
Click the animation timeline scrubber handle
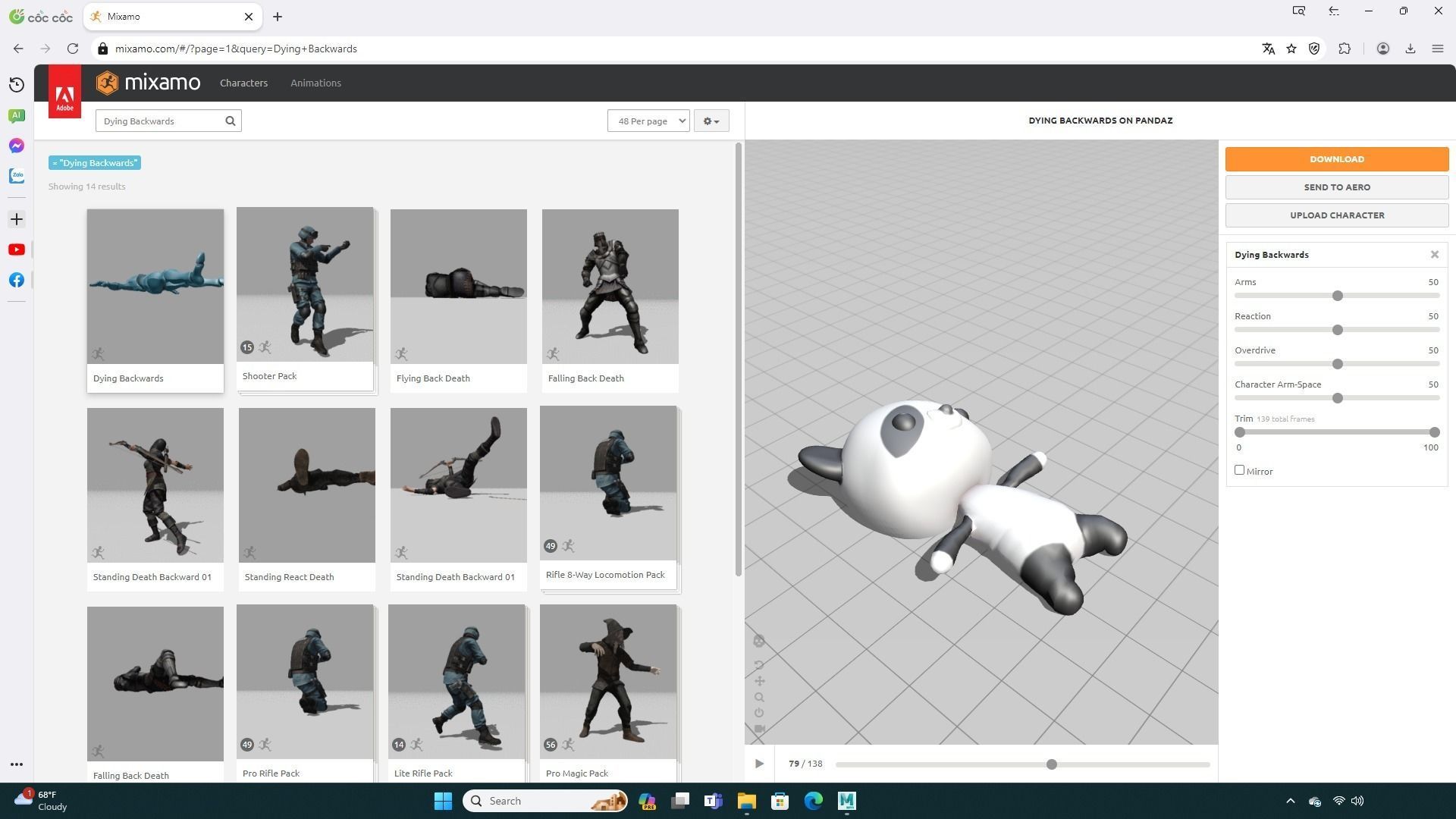(1051, 764)
